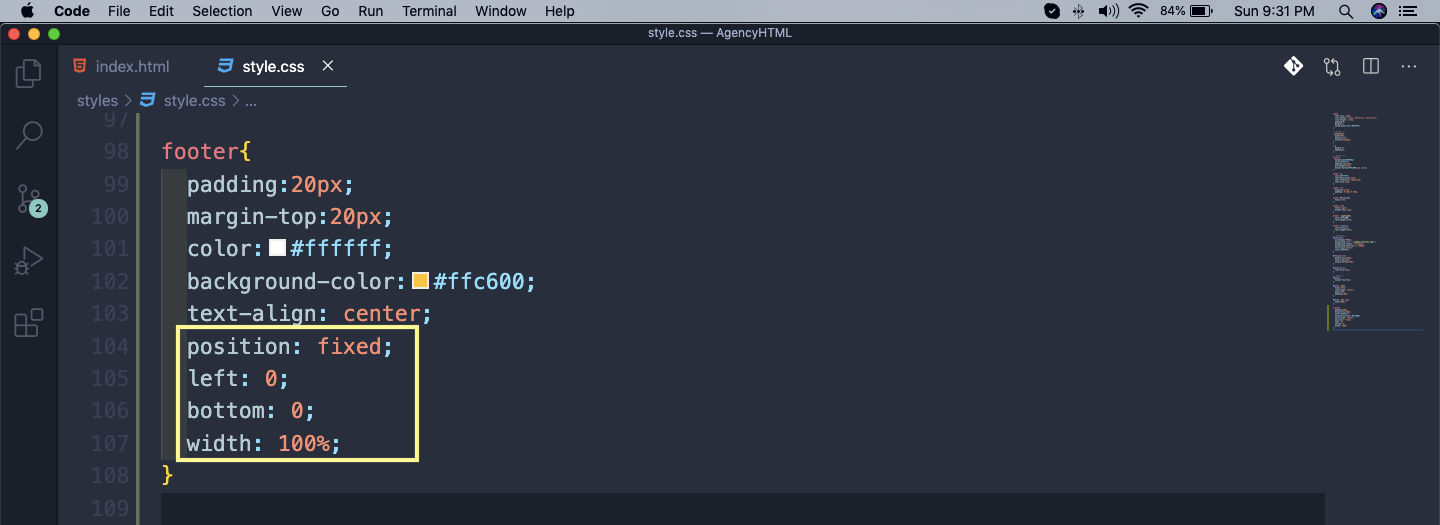1440x525 pixels.
Task: Open the More Actions ellipsis menu
Action: coord(1409,66)
